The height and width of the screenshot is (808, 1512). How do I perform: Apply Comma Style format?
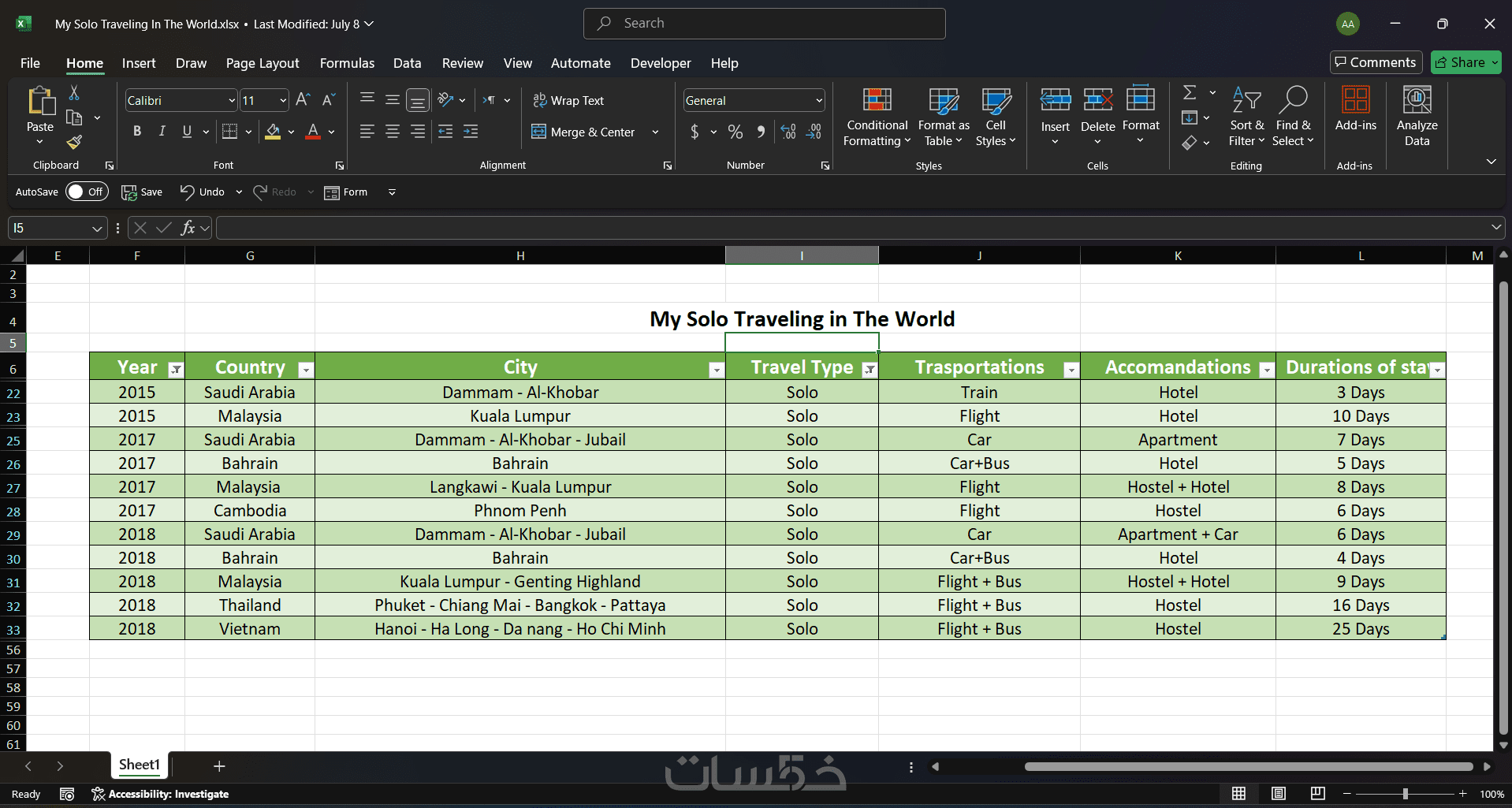pos(761,132)
